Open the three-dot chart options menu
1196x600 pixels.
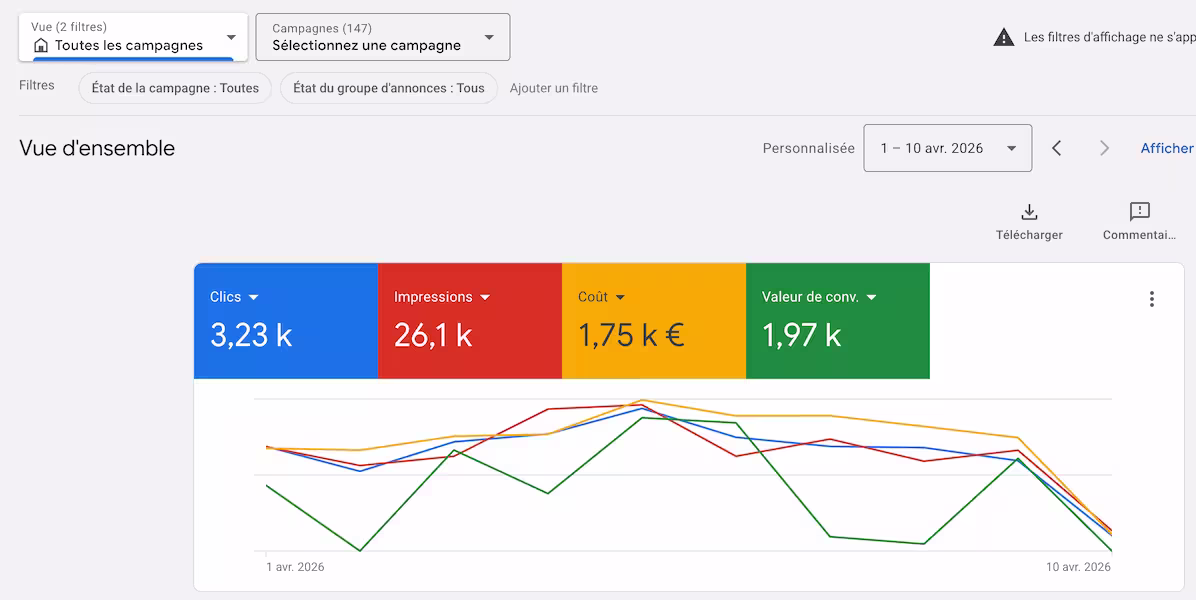pos(1152,299)
